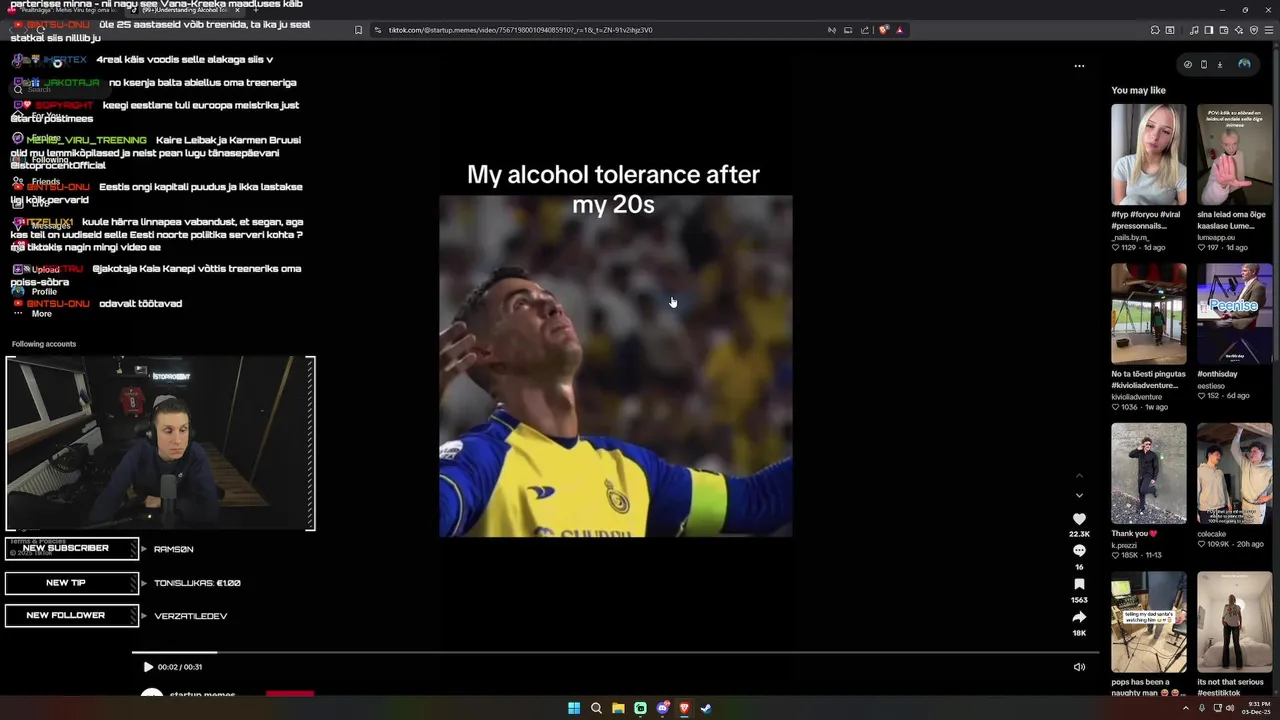Screen dimensions: 1280x720
Task: Go to previous video with up chevron
Action: (x=1079, y=475)
